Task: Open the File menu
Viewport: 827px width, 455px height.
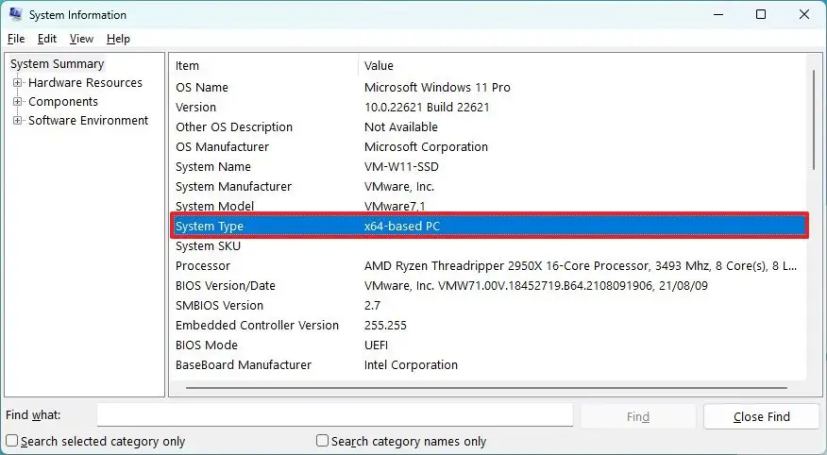Action: point(16,38)
